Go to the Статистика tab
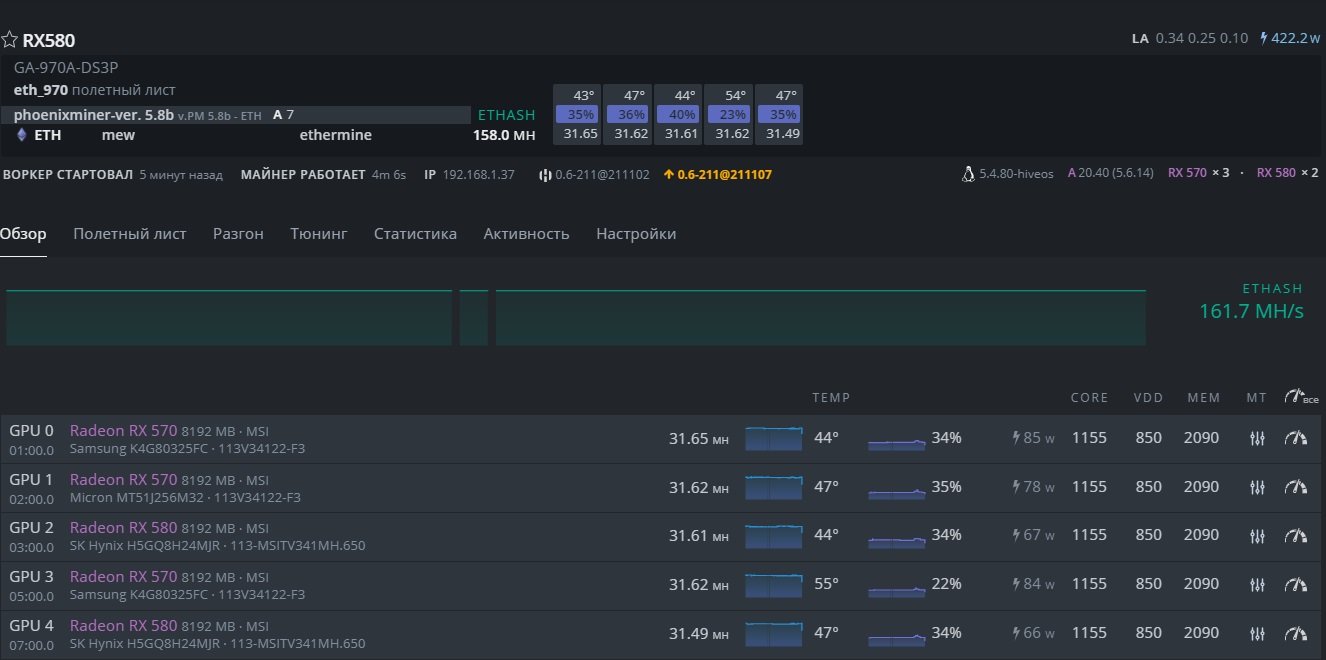 coord(415,234)
